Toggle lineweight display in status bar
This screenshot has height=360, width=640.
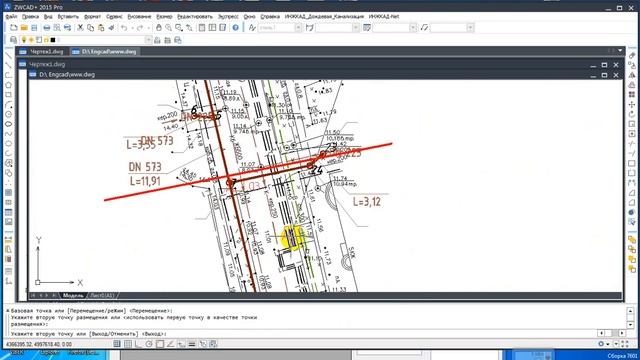coord(192,344)
